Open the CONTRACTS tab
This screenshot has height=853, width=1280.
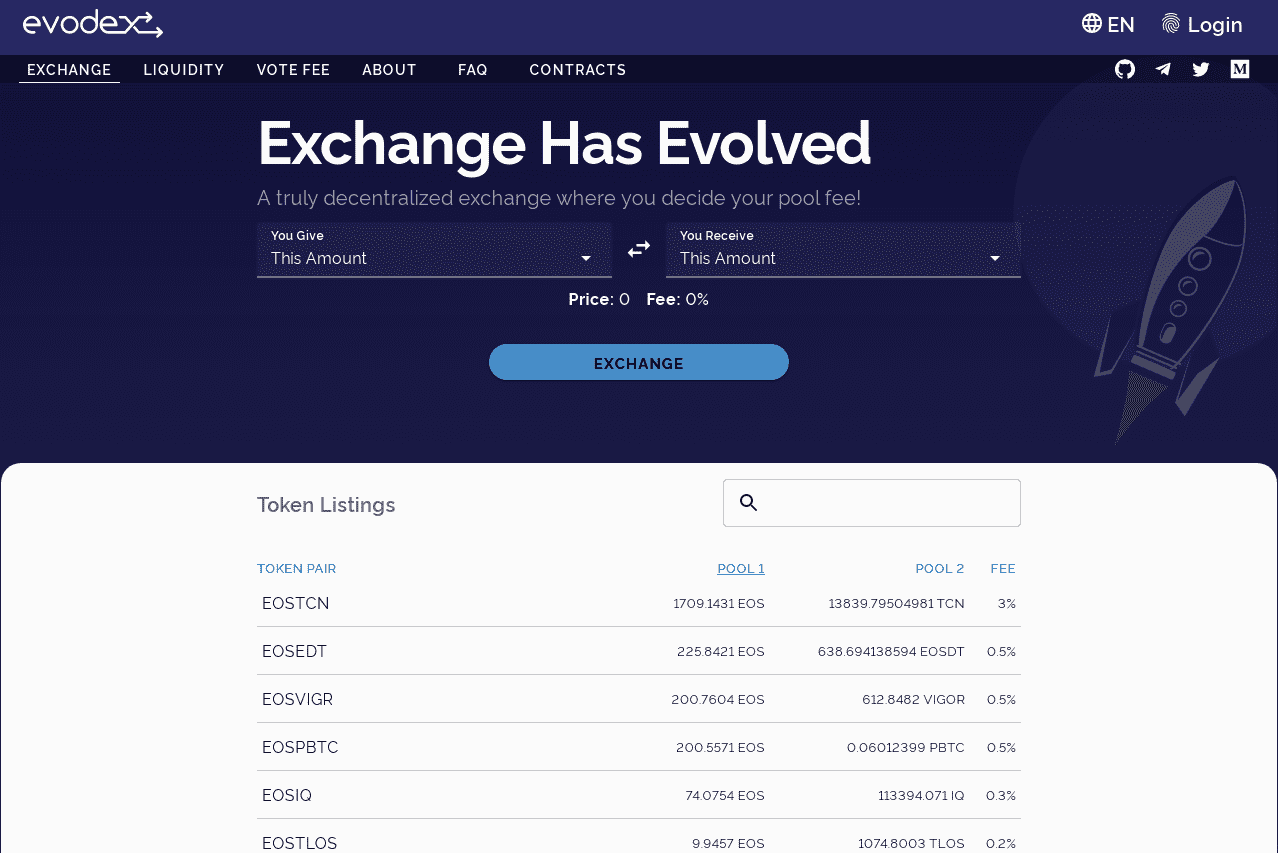point(578,70)
